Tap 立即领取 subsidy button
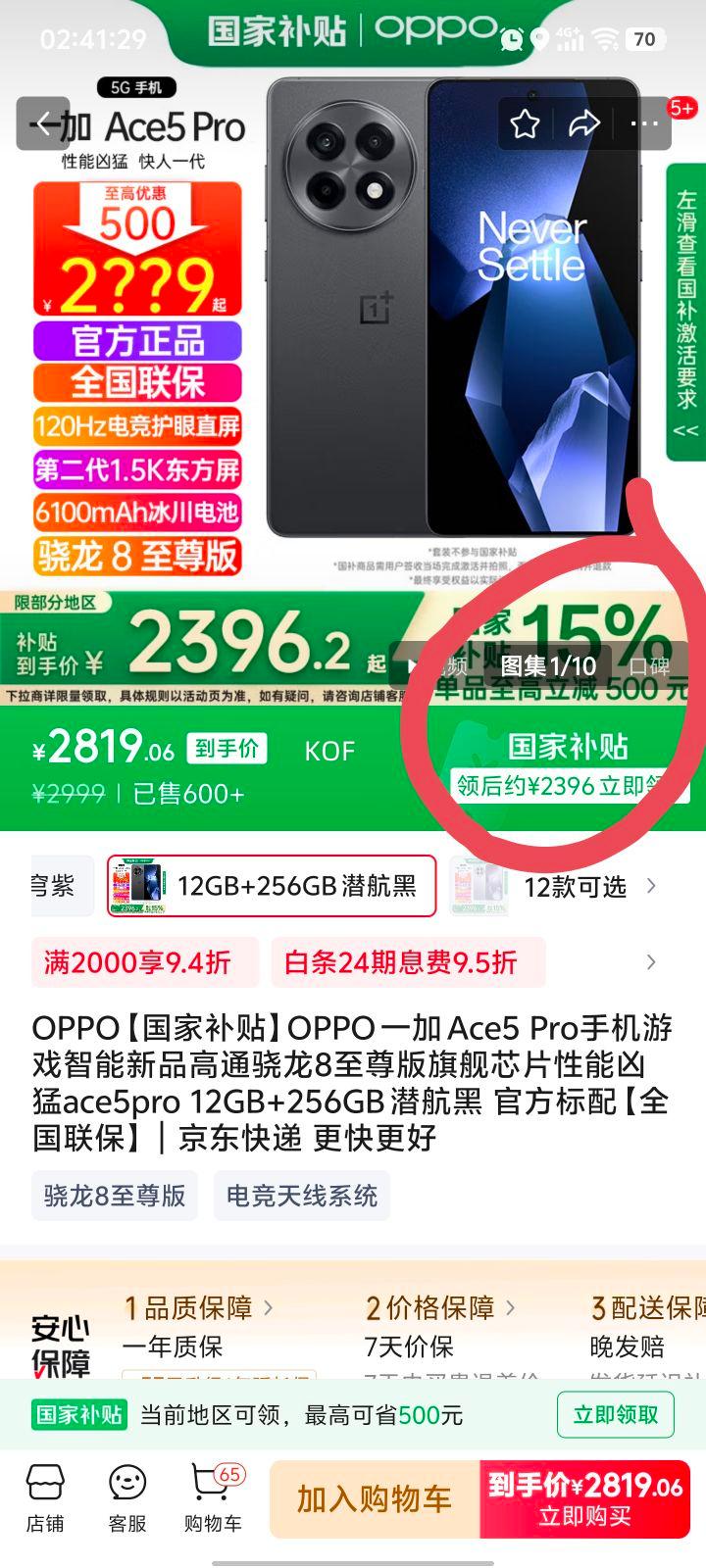Image resolution: width=706 pixels, height=1568 pixels. point(616,1414)
